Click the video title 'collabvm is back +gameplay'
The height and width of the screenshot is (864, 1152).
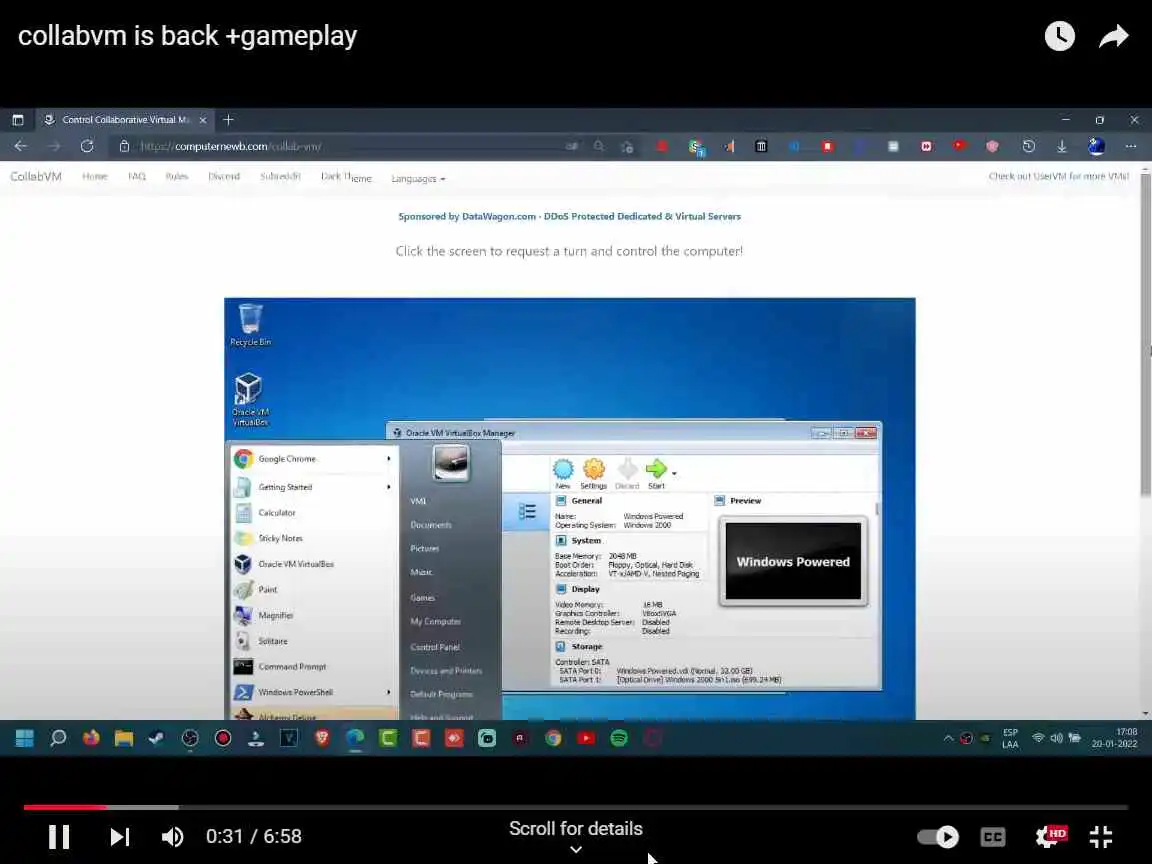[187, 35]
